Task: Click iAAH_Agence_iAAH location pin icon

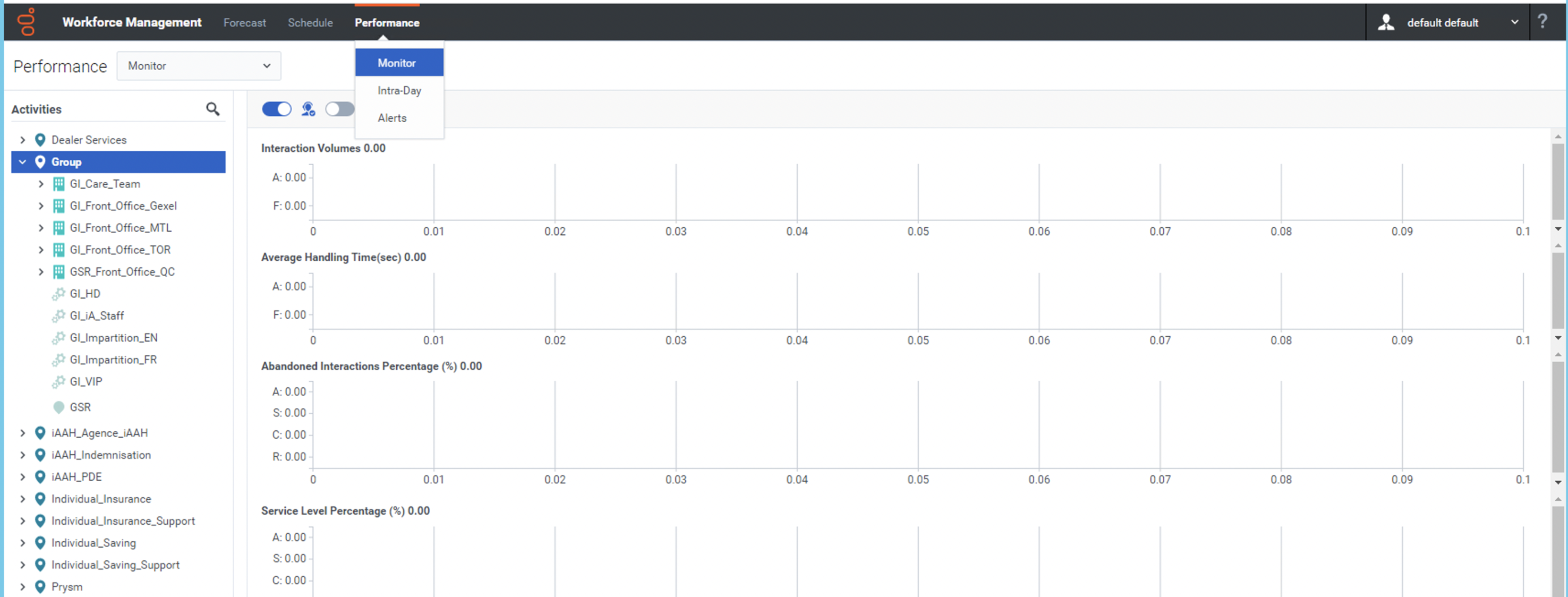Action: pos(40,433)
